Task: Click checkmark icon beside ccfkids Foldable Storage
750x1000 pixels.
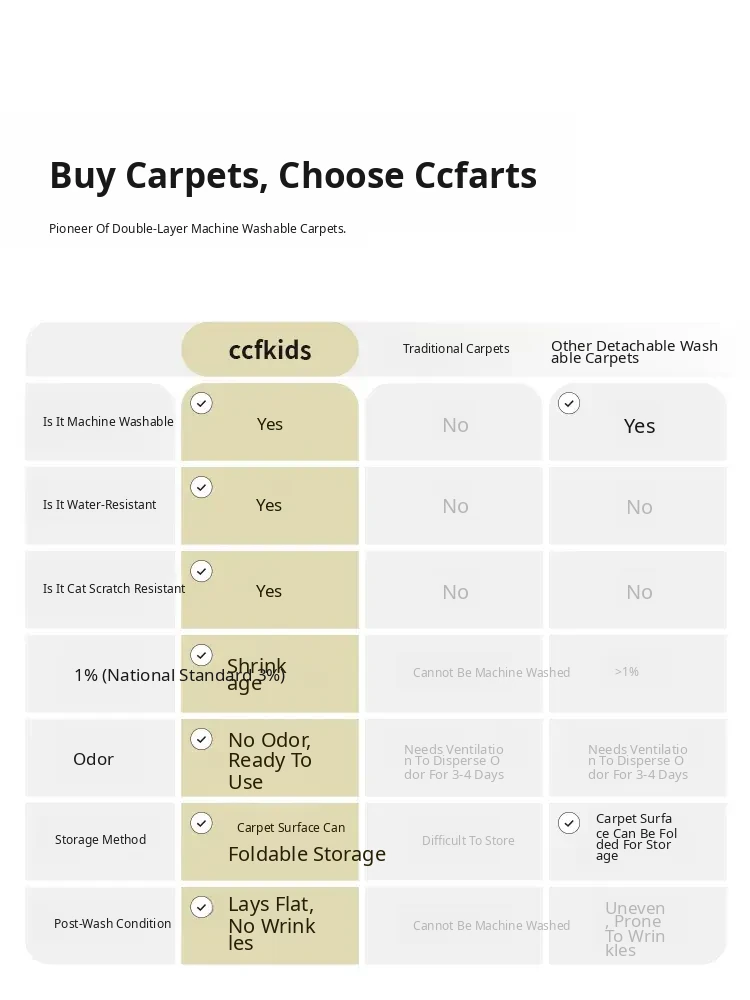Action: coord(202,823)
